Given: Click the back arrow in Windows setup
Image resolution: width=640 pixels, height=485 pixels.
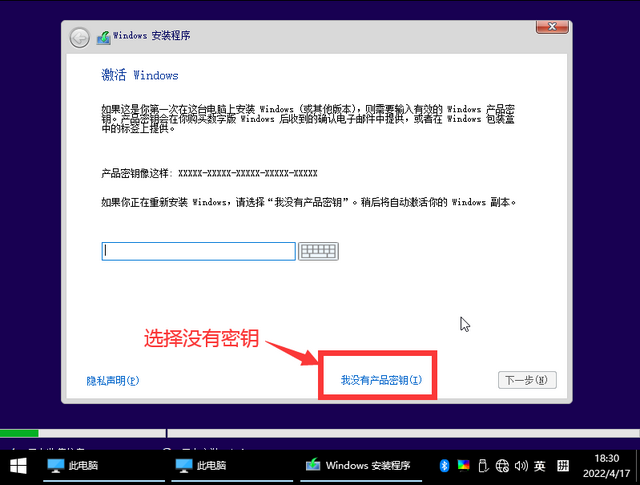Looking at the screenshot, I should (79, 38).
